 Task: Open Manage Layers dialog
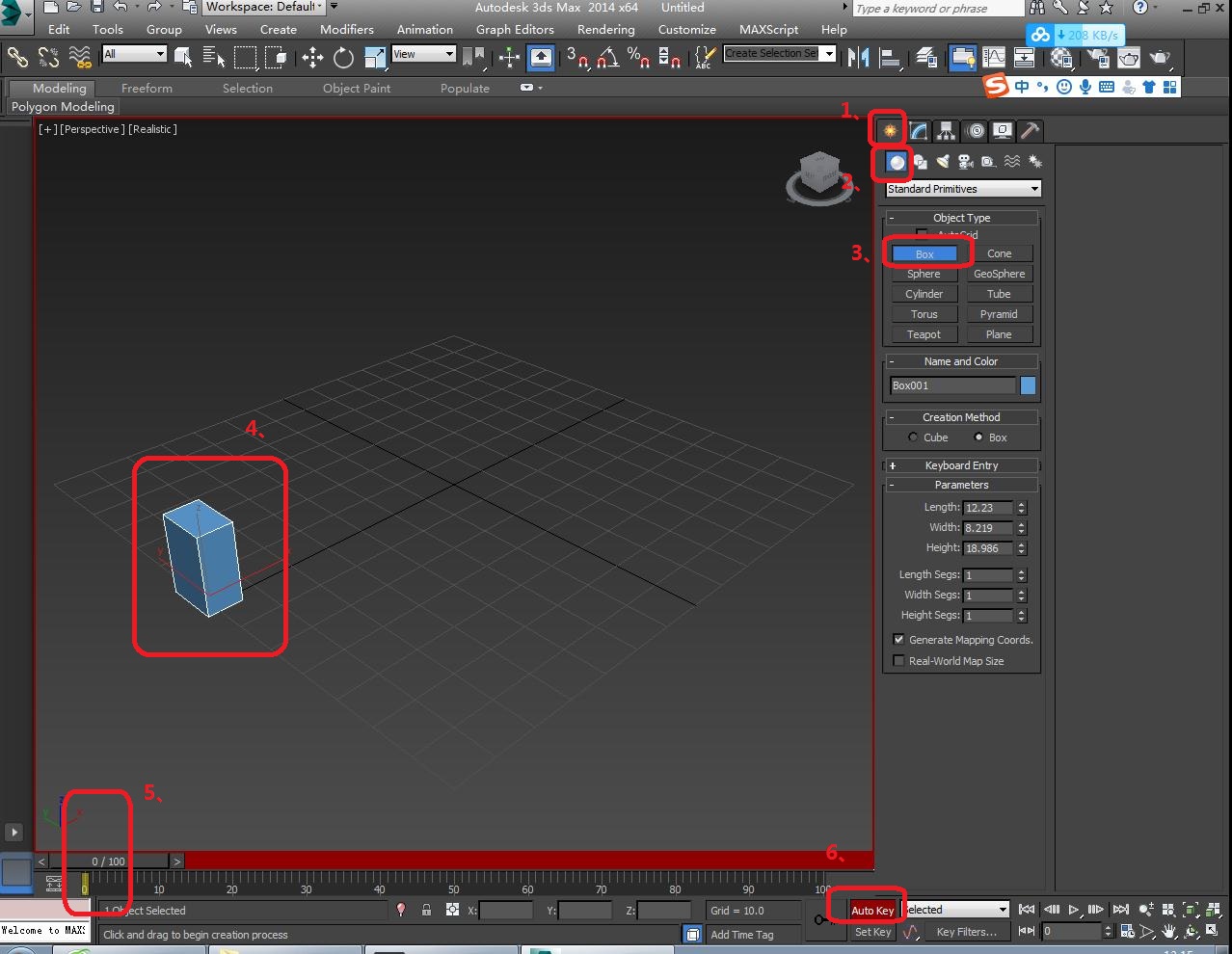click(x=926, y=58)
